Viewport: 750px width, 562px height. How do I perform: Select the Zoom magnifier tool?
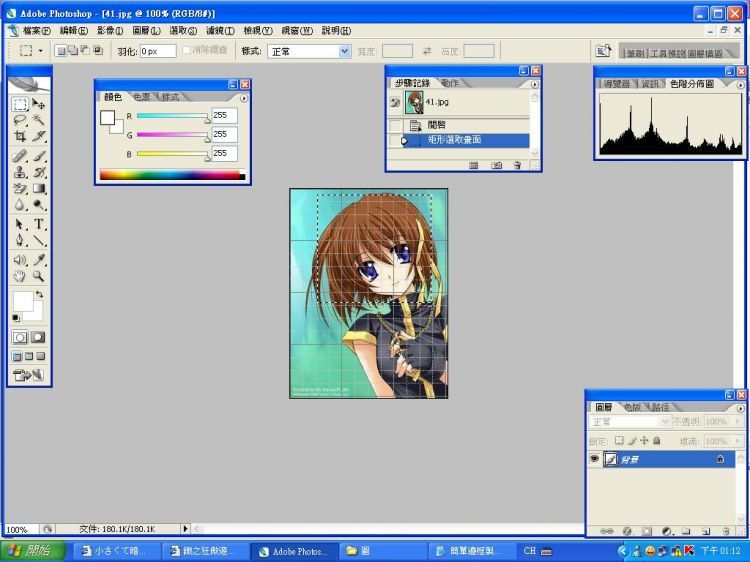(39, 275)
